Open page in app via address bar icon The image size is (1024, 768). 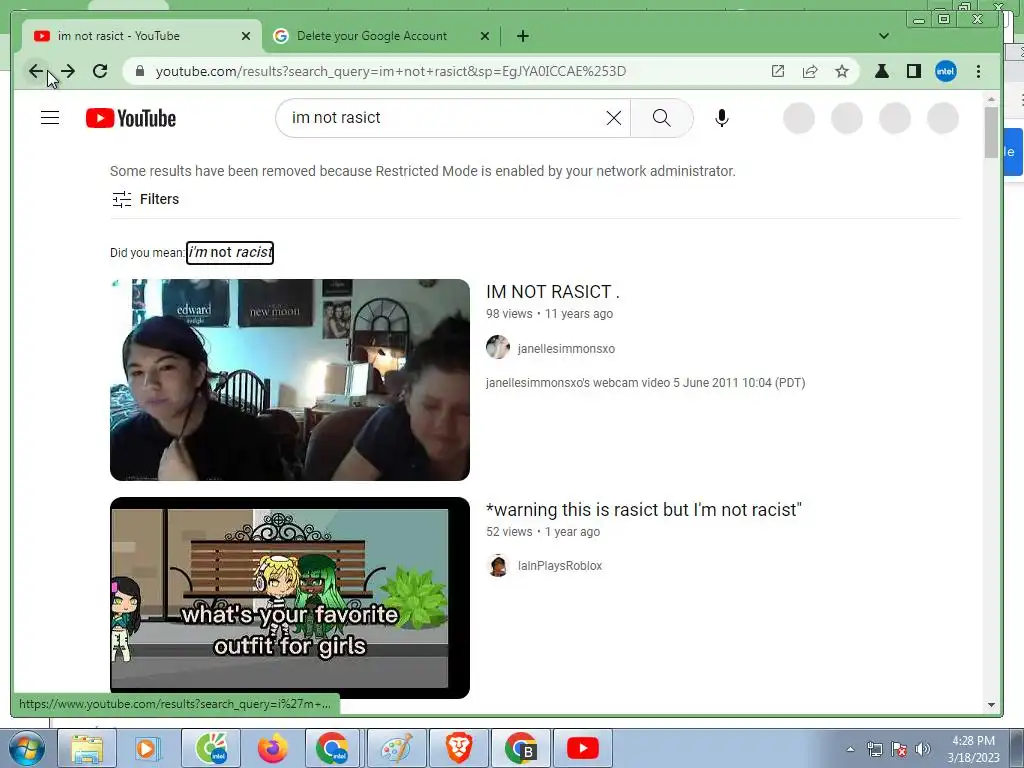778,71
